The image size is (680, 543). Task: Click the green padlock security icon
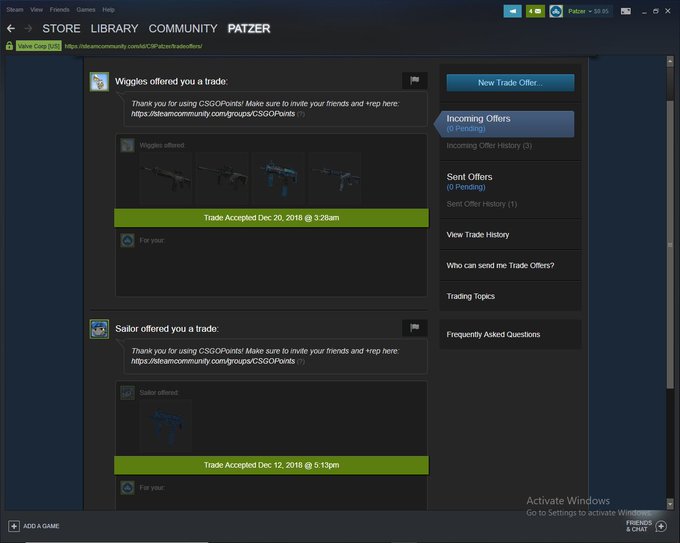tap(9, 46)
